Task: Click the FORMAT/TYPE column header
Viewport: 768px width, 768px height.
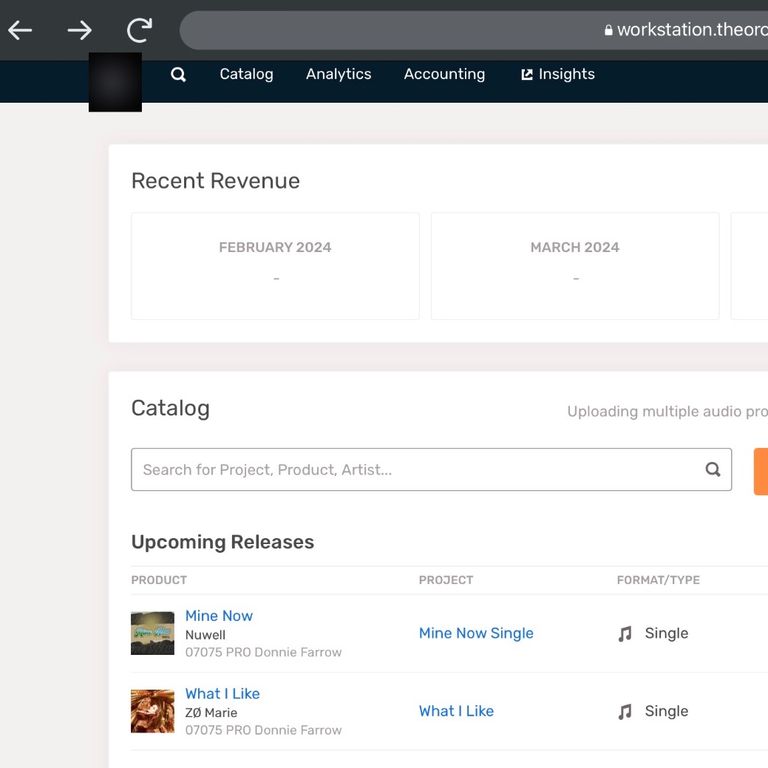Action: [x=658, y=580]
